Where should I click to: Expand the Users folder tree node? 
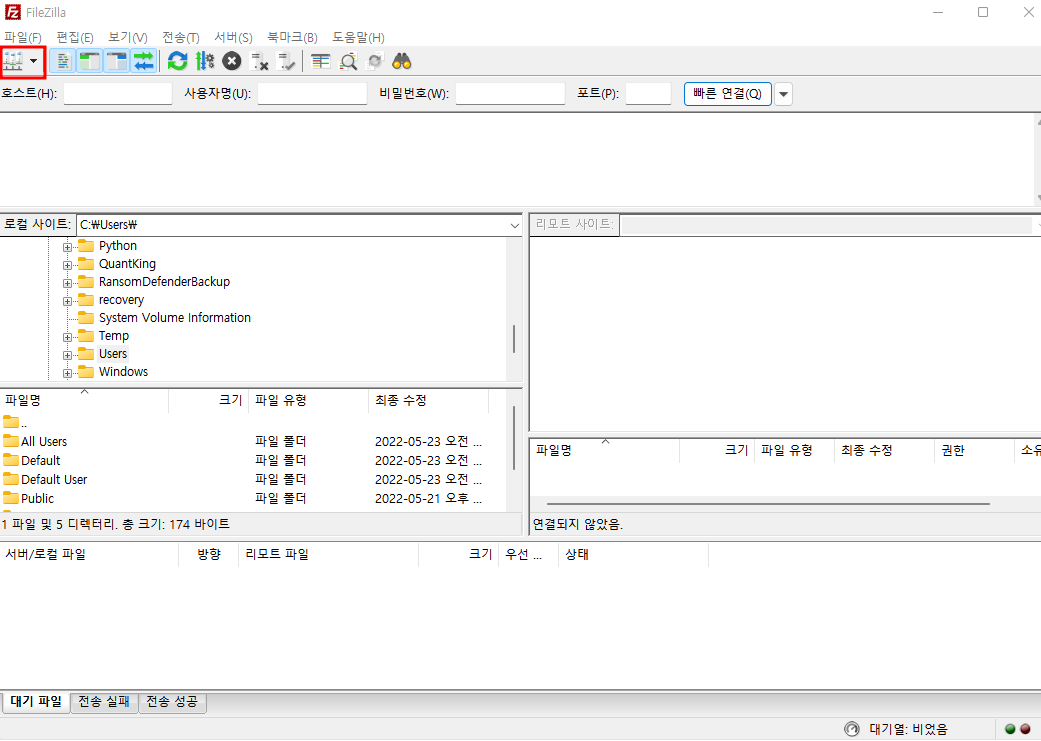[67, 355]
